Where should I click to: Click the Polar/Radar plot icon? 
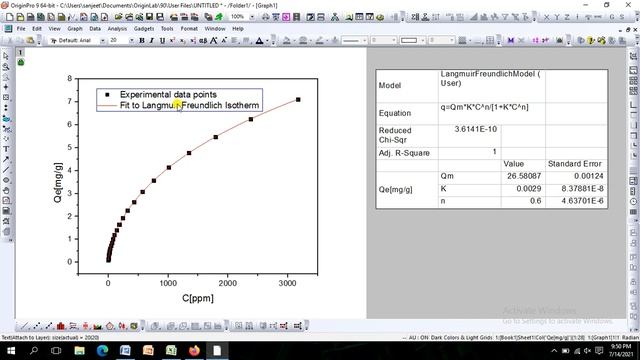point(110,326)
